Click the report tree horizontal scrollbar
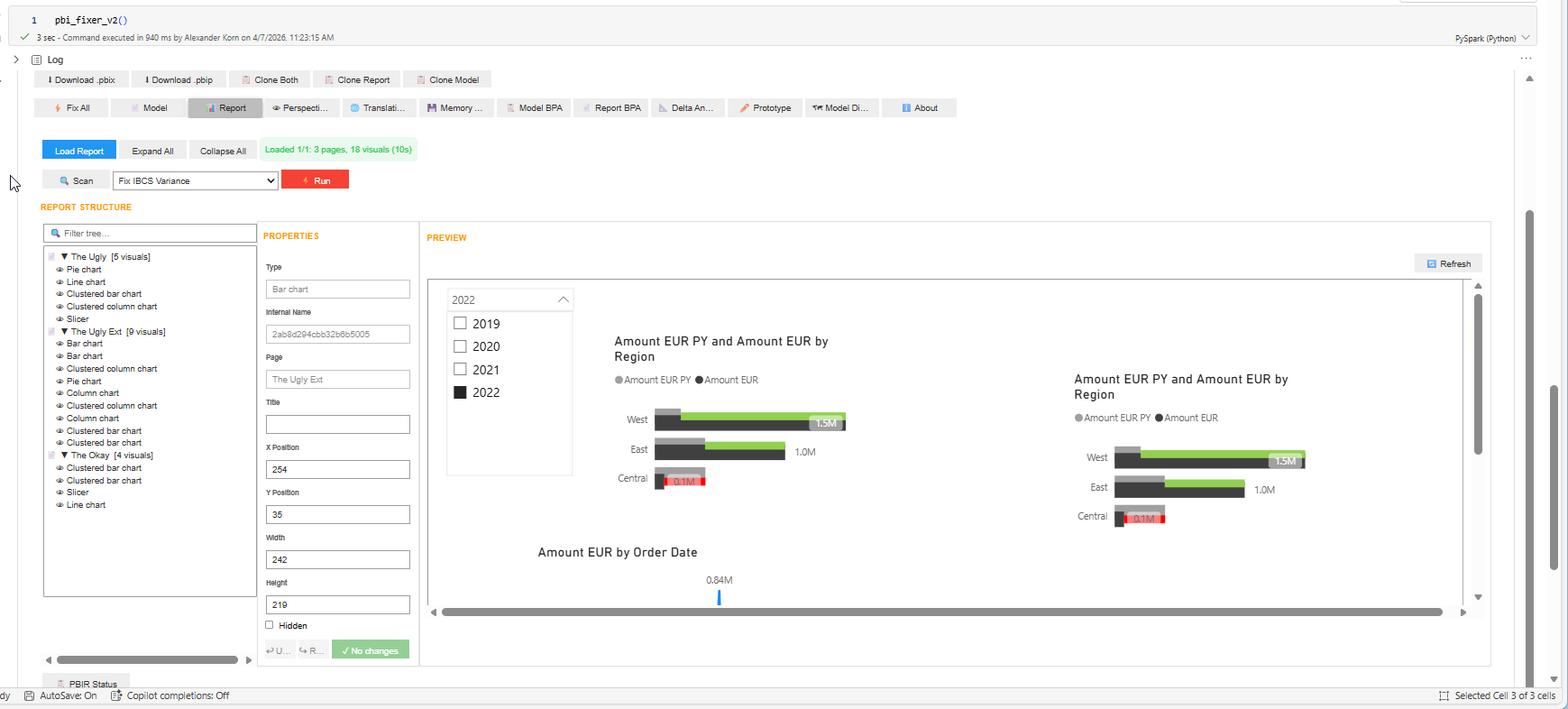Image resolution: width=1568 pixels, height=709 pixels. pyautogui.click(x=147, y=659)
